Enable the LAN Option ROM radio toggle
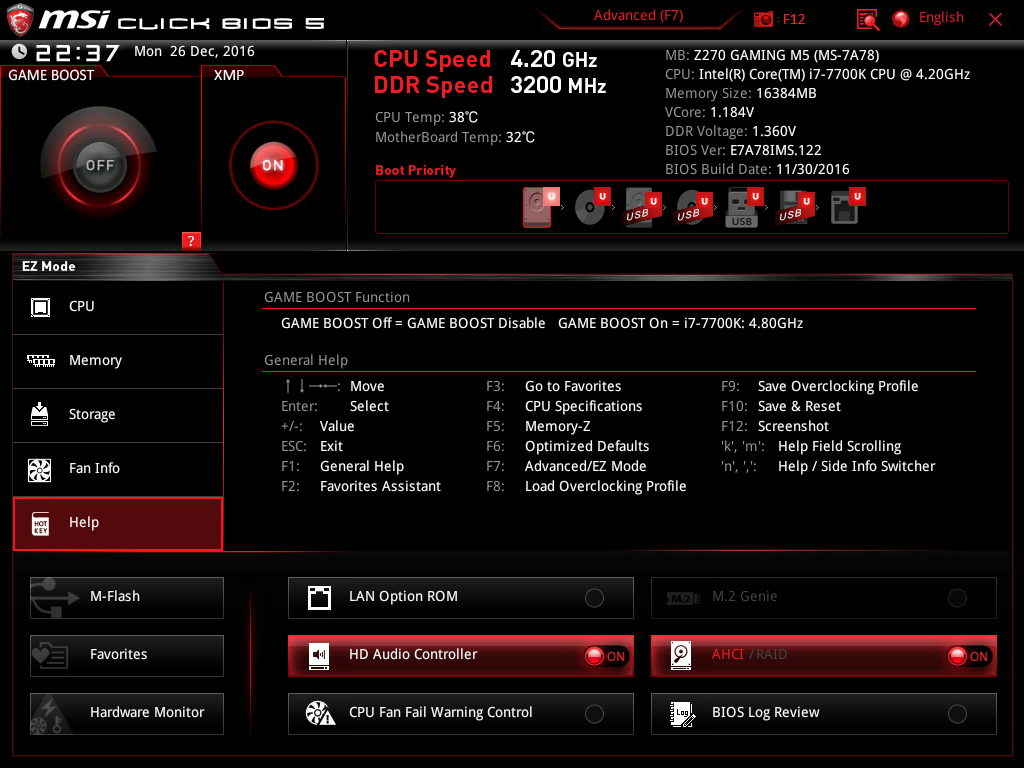1024x768 pixels. point(594,598)
